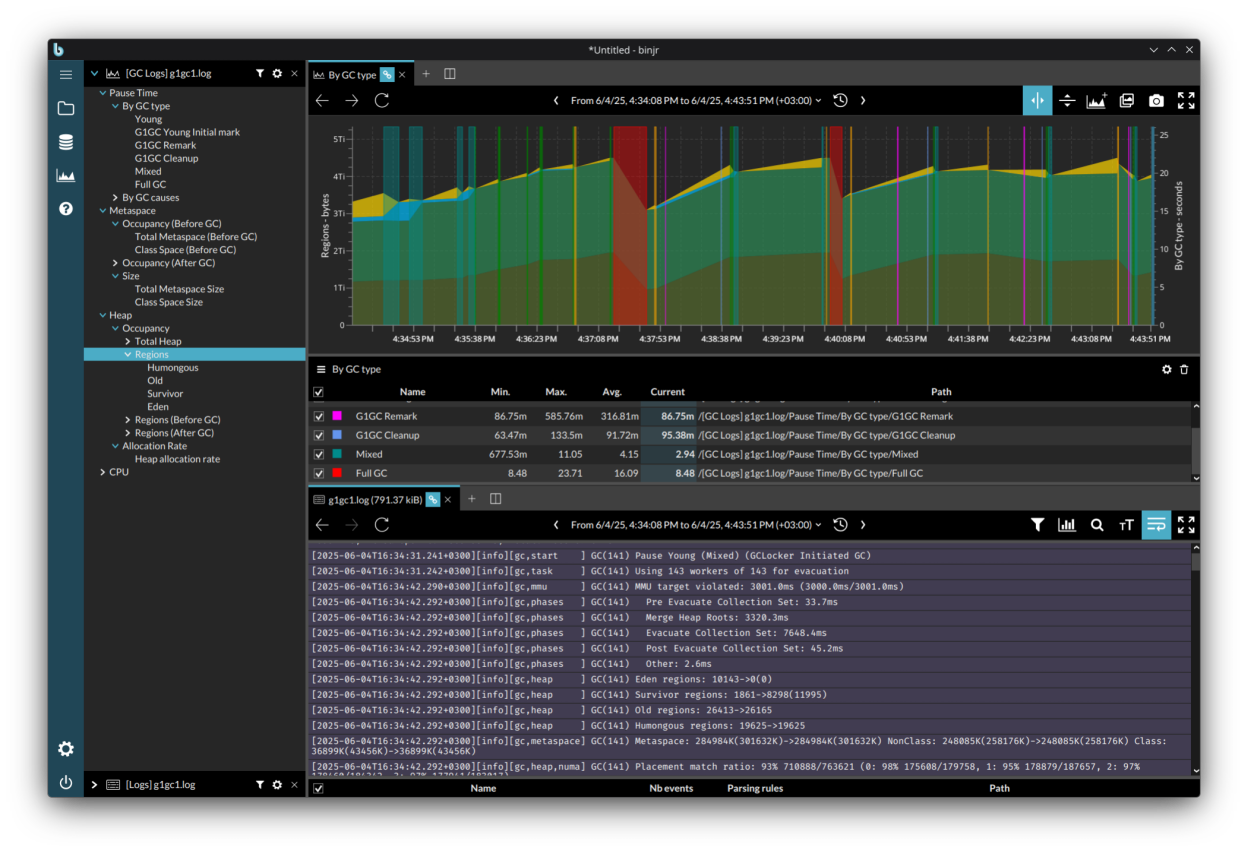
Task: Expand the chart view to full screen
Action: click(x=1186, y=100)
